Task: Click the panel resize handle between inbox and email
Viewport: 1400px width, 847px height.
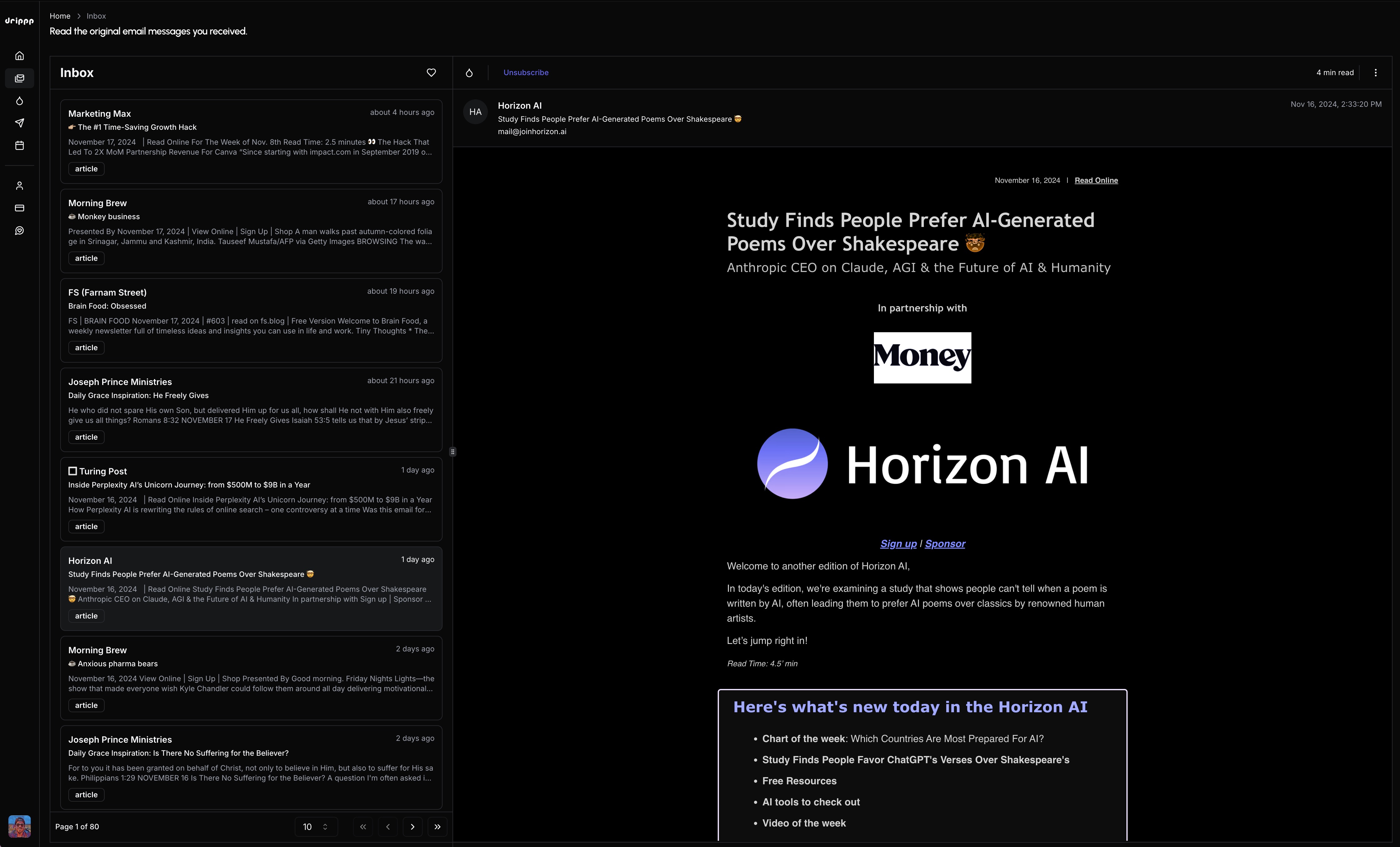Action: pyautogui.click(x=453, y=452)
